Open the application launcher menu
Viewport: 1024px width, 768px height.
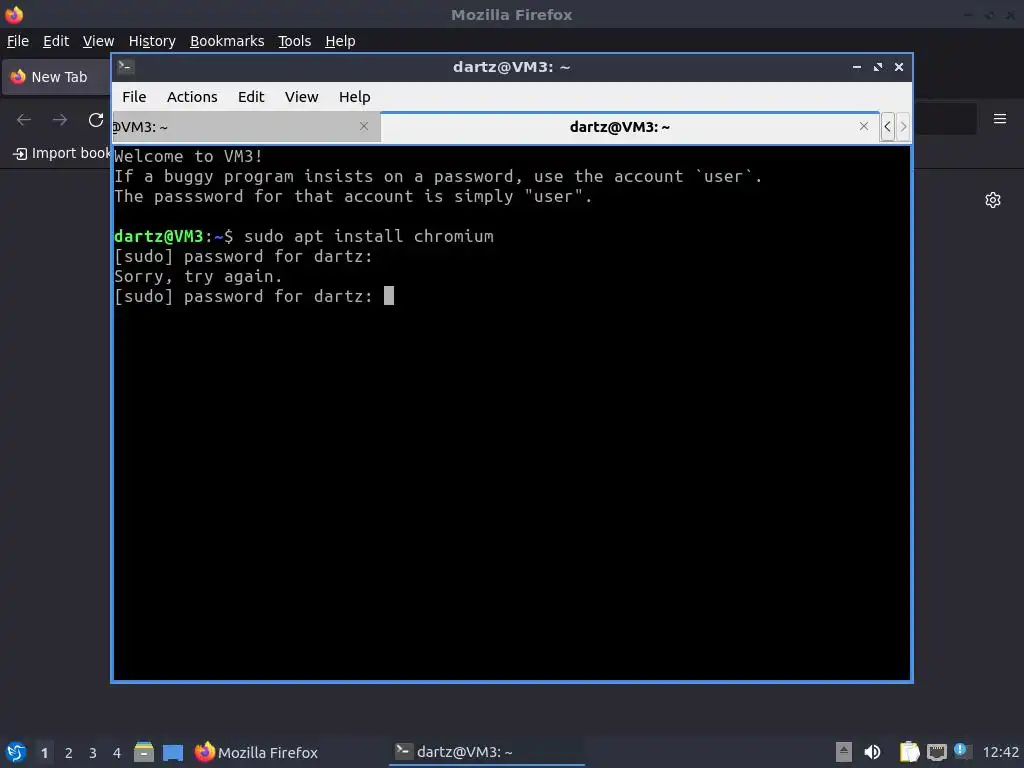coord(15,752)
